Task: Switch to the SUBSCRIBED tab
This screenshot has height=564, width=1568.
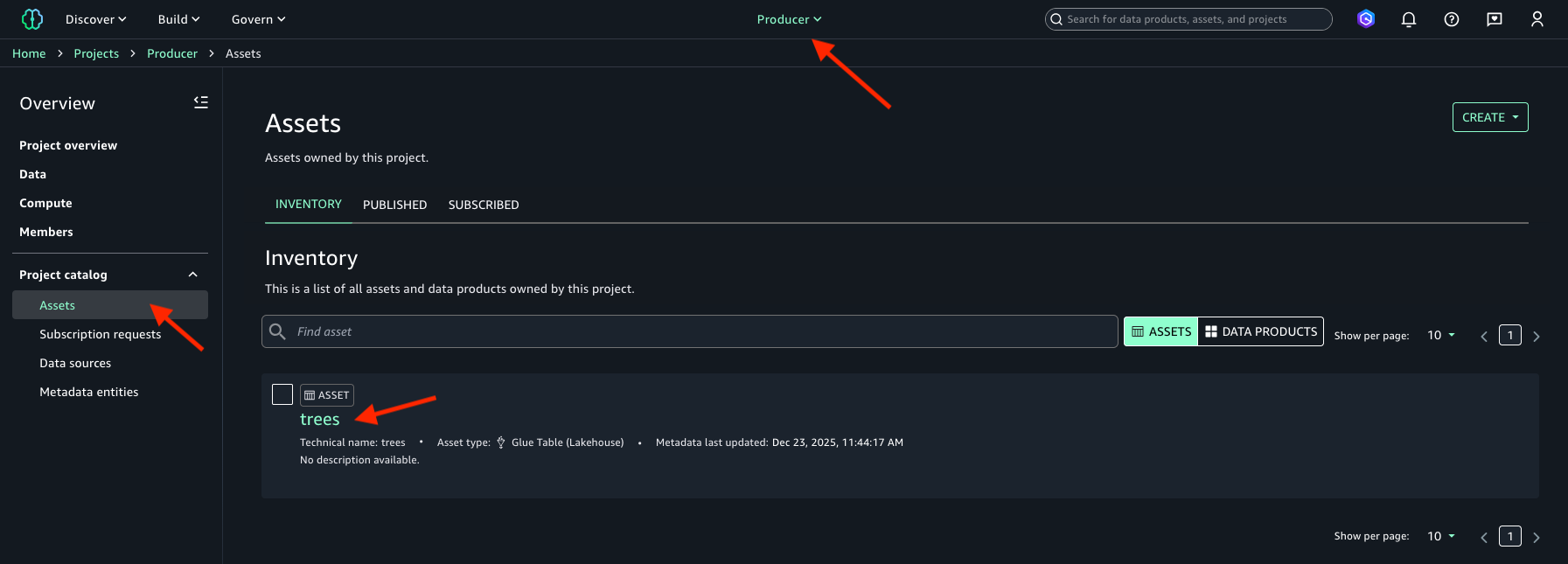Action: 484,205
